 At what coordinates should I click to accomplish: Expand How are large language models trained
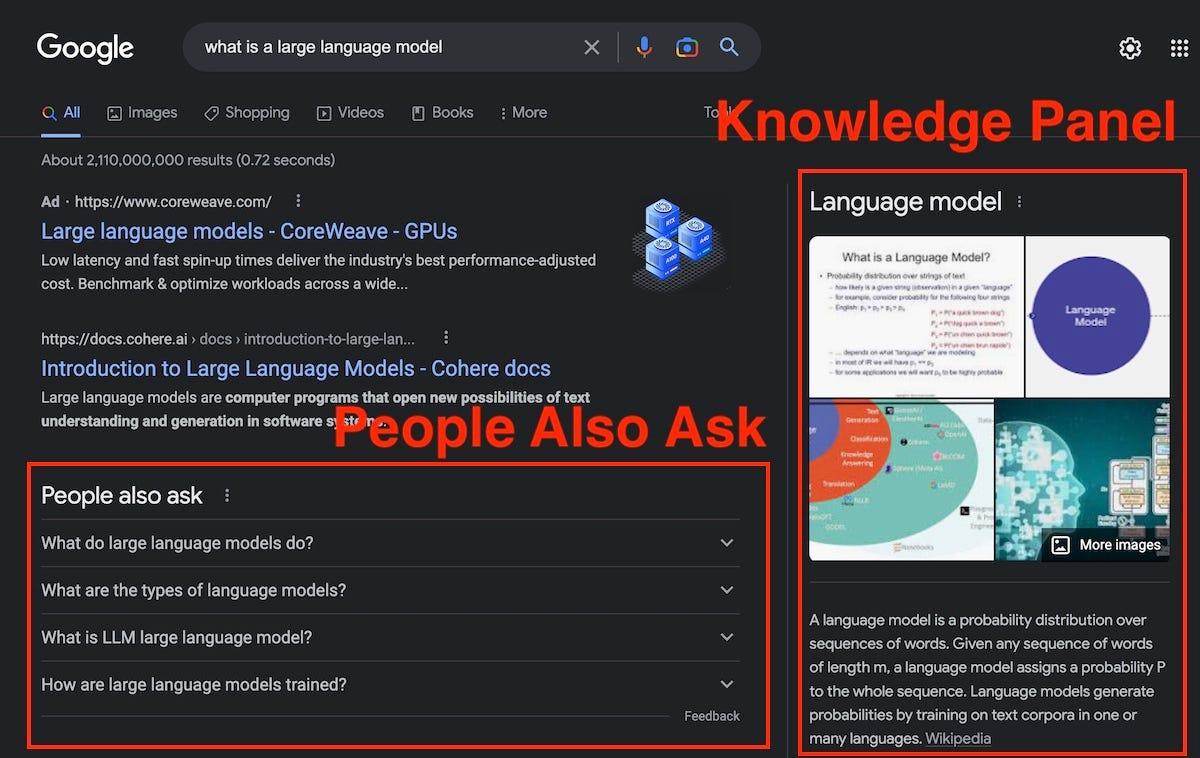coord(390,685)
